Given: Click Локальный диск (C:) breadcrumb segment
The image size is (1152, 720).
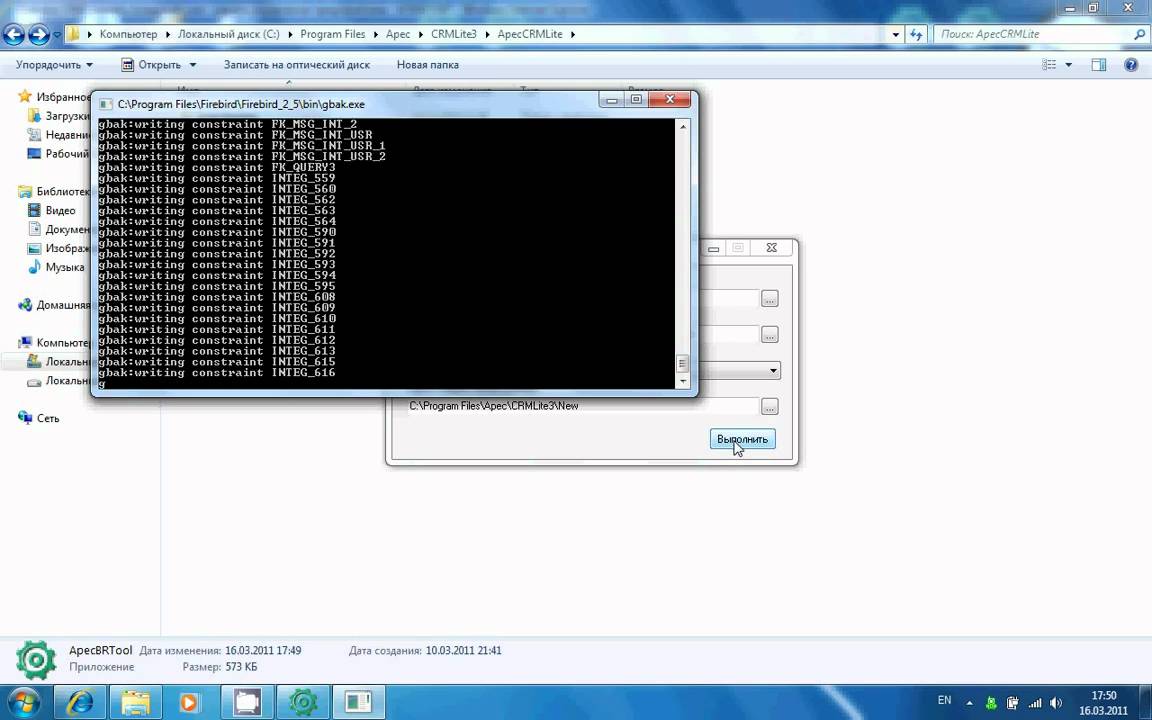Looking at the screenshot, I should [x=228, y=34].
